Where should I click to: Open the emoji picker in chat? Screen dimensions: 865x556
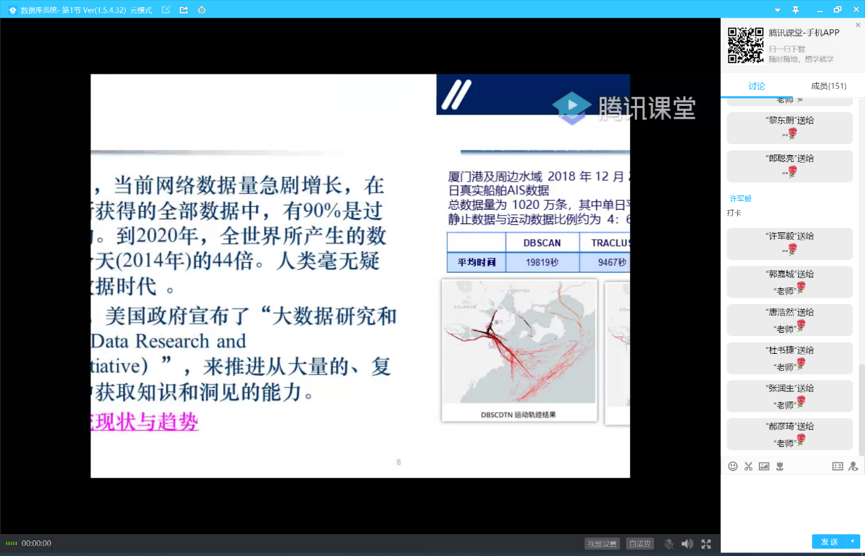732,466
